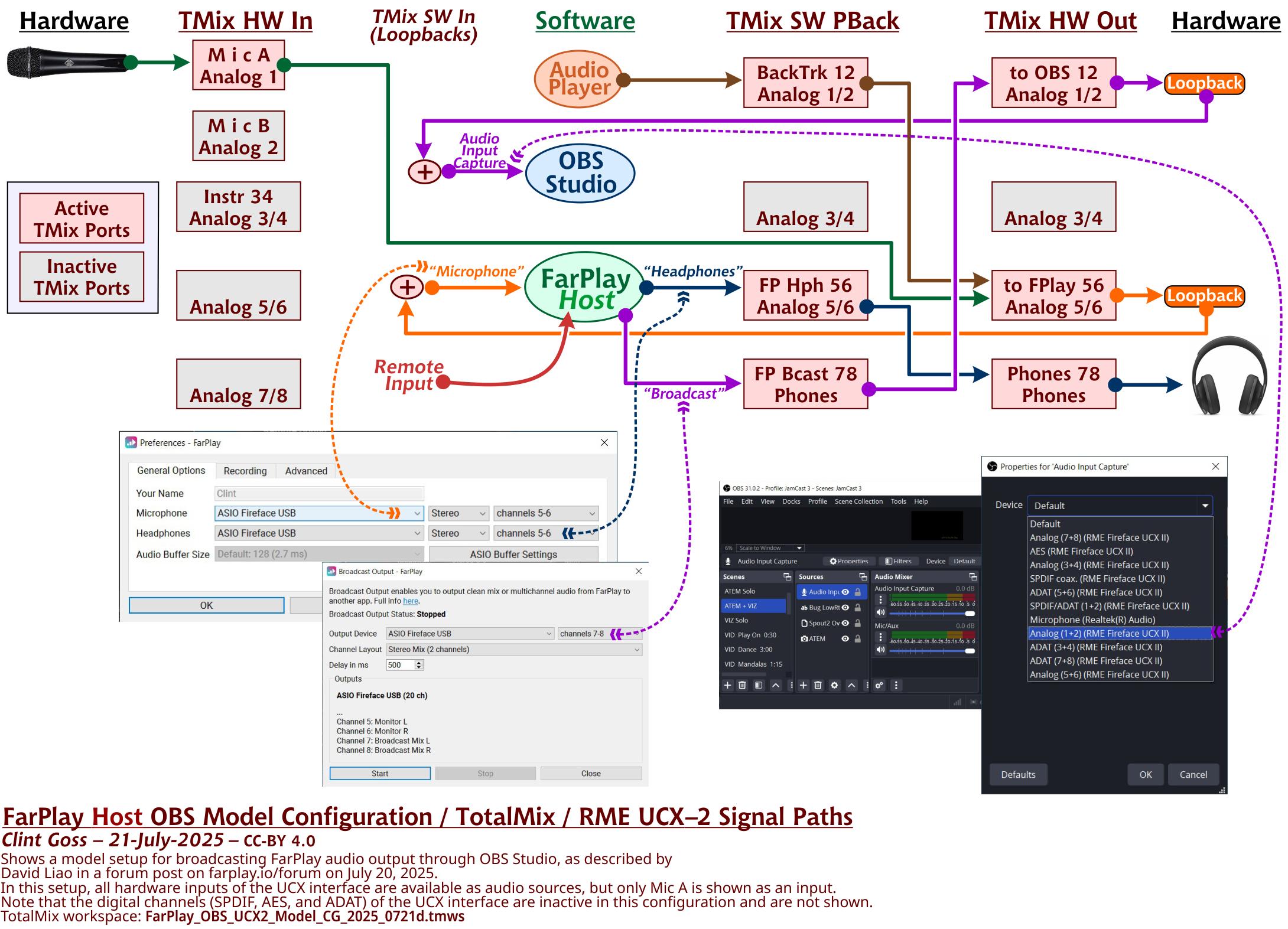Screen dimensions: 1288x929
Task: Open scene filters icon in Scenes toolbar
Action: click(759, 686)
